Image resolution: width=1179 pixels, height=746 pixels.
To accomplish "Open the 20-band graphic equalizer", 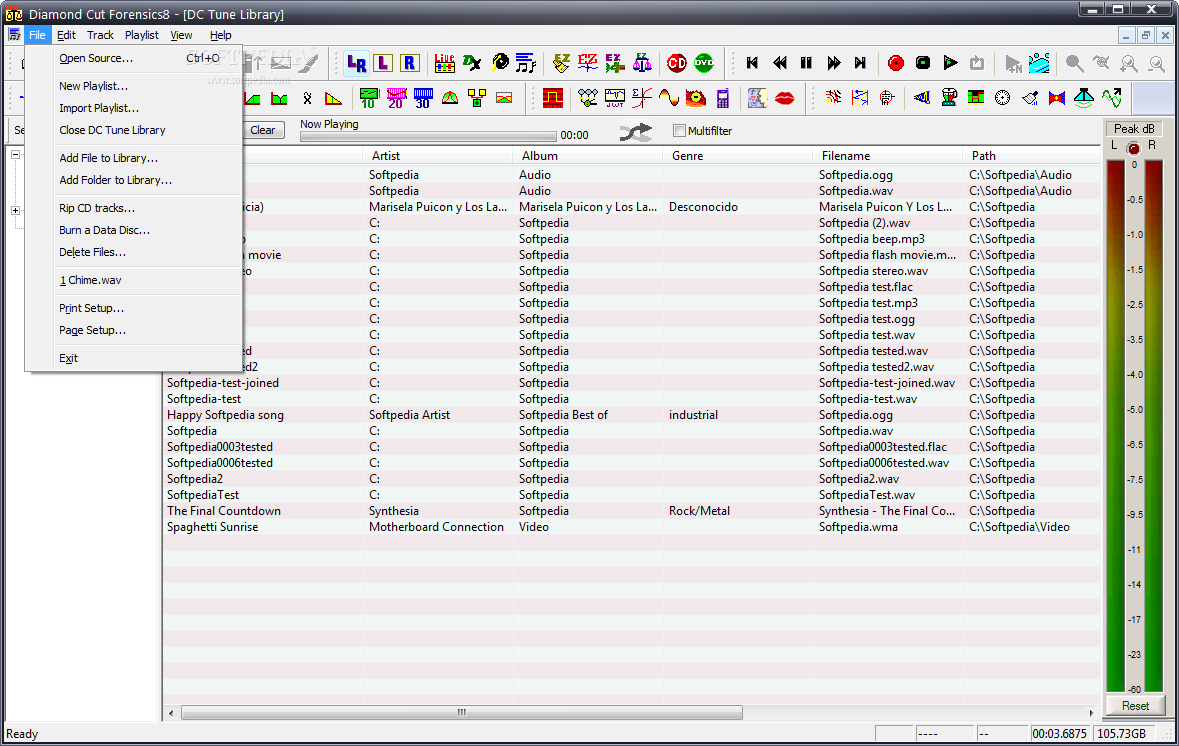I will pos(396,98).
